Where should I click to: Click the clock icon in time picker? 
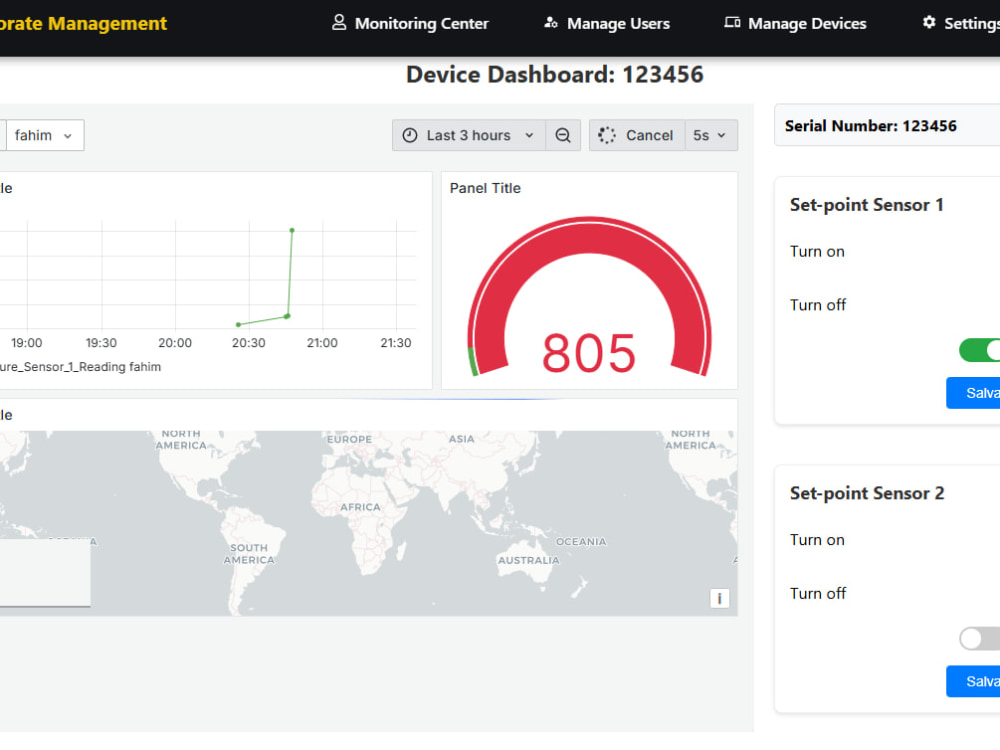tap(410, 135)
